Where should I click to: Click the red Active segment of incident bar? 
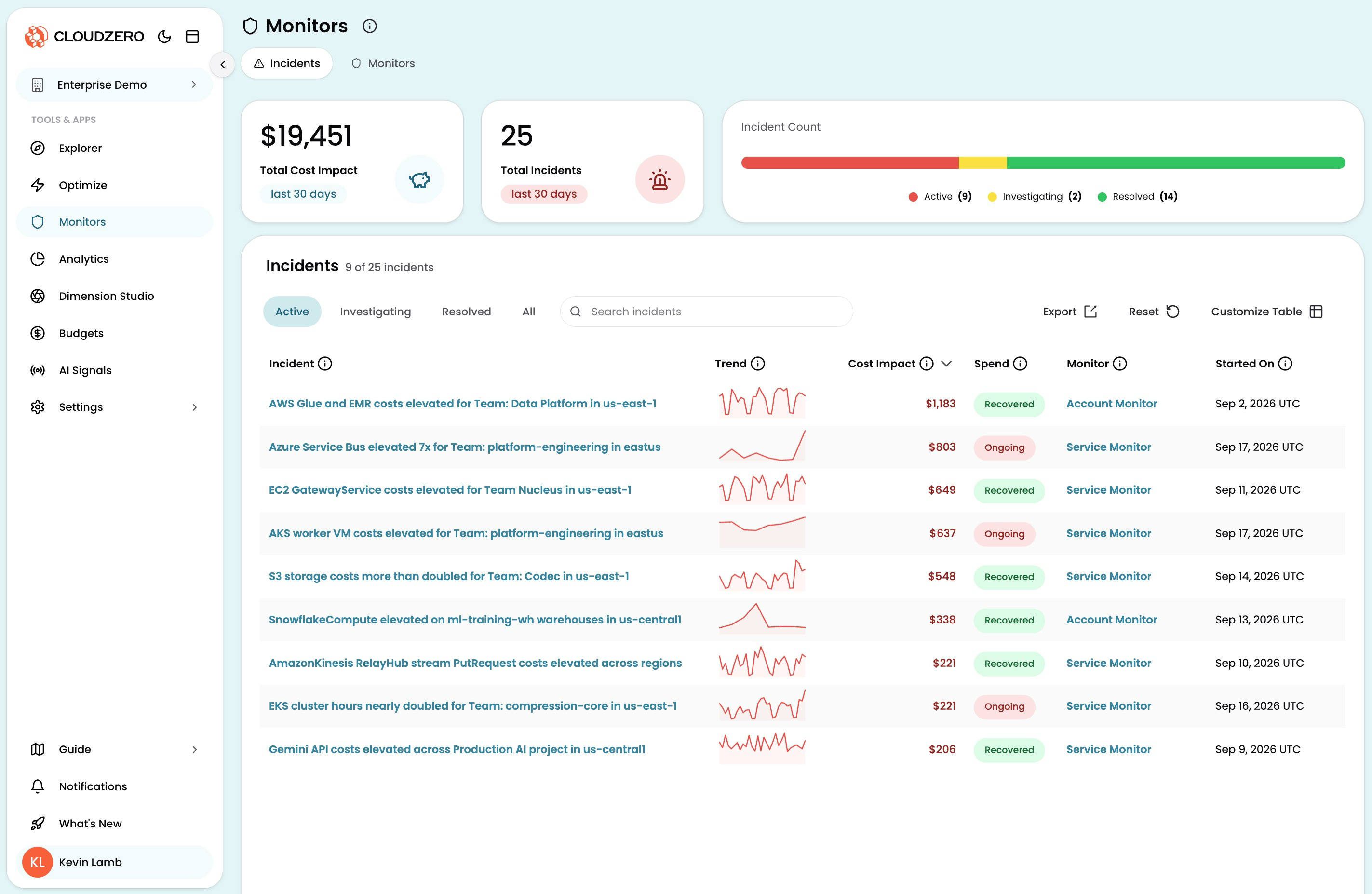tap(850, 163)
